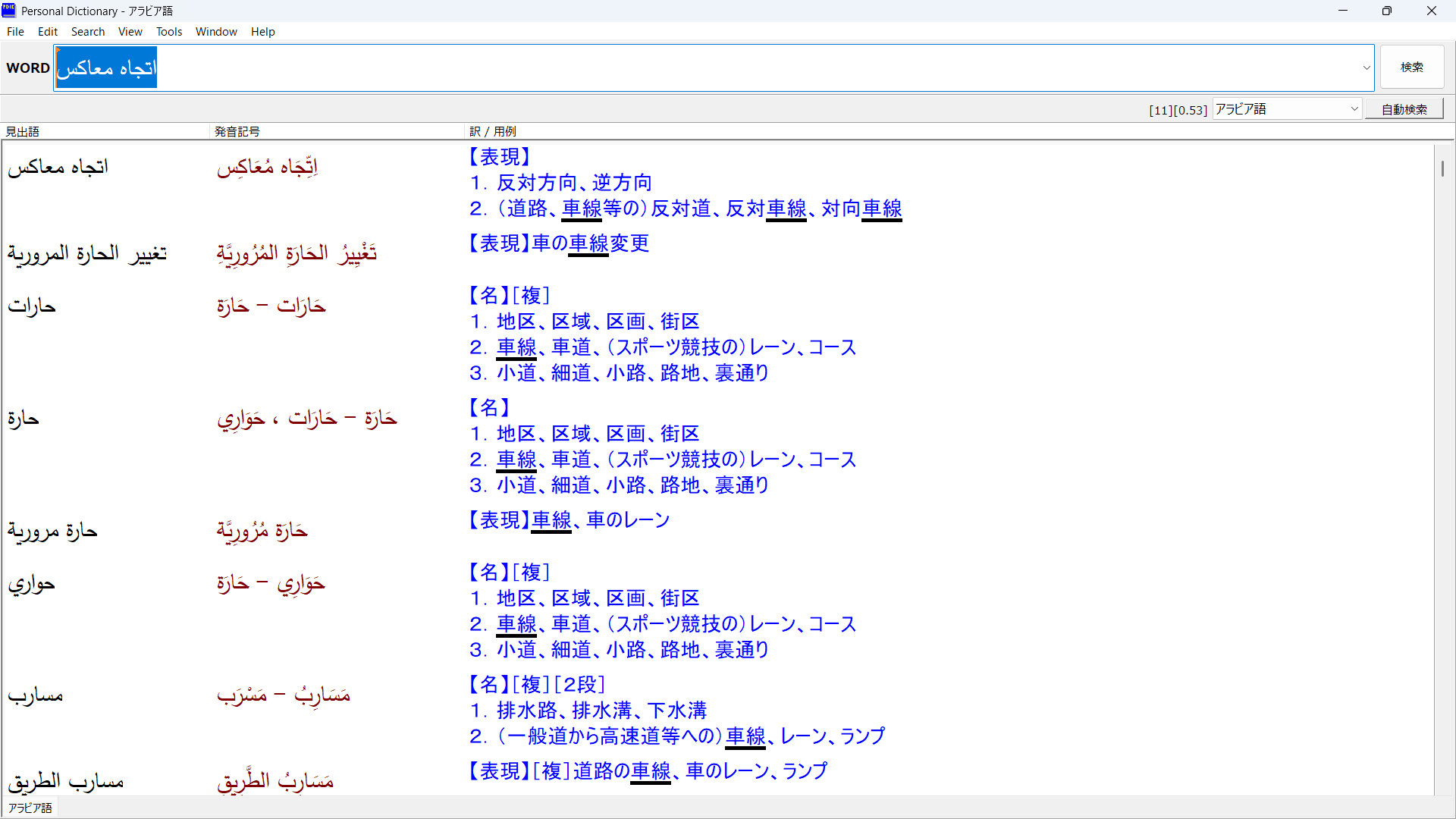Open the Help menu
The image size is (1456, 819).
coord(262,32)
